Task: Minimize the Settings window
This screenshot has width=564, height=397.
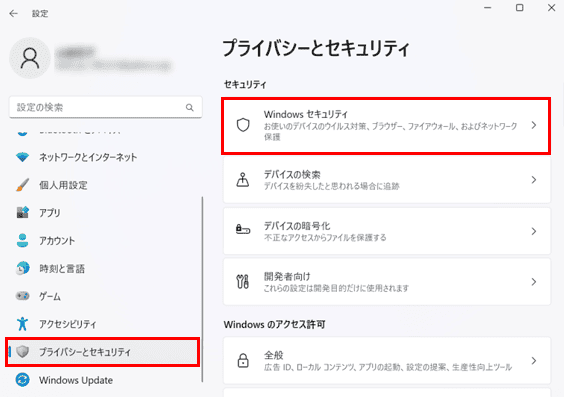Action: coord(488,8)
